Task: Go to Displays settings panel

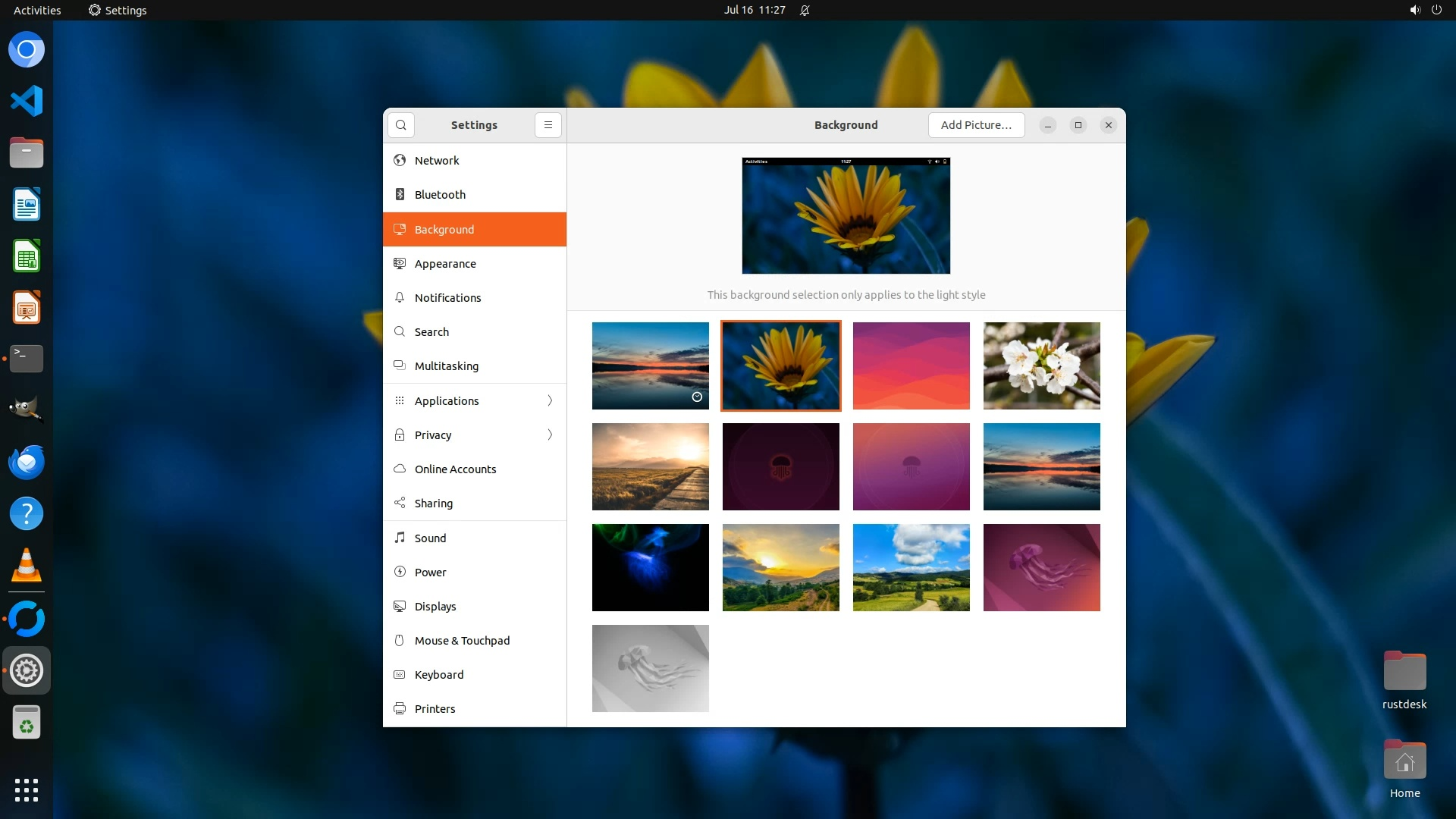Action: tap(435, 607)
